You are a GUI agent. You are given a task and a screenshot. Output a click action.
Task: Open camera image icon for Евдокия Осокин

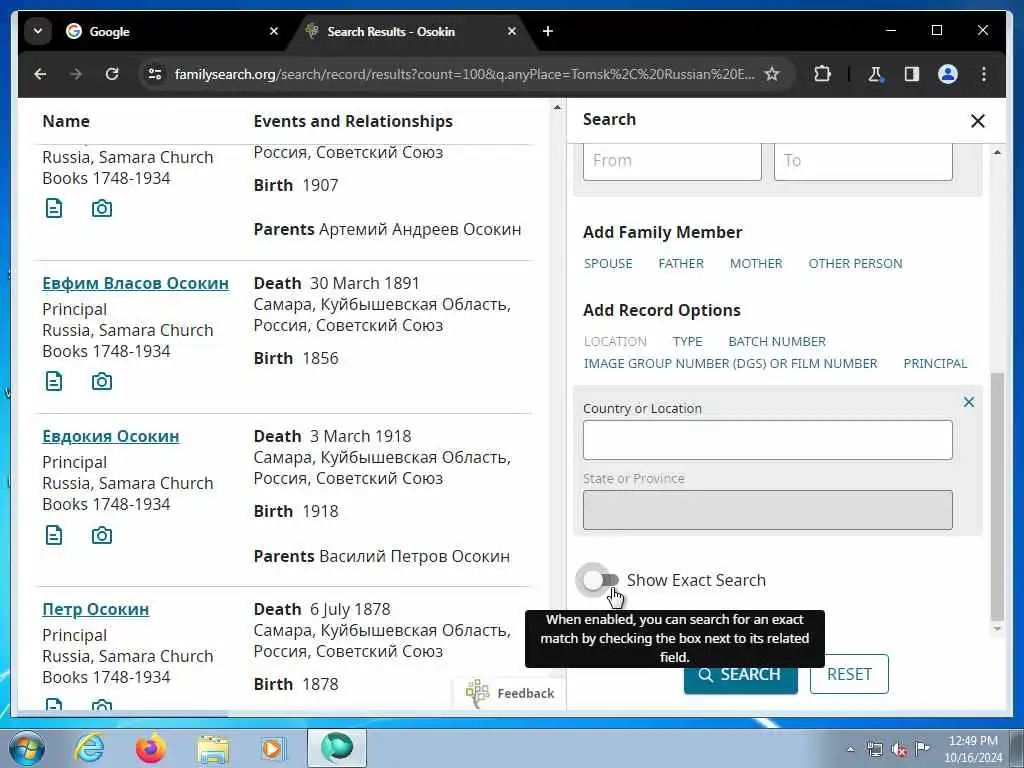(102, 536)
